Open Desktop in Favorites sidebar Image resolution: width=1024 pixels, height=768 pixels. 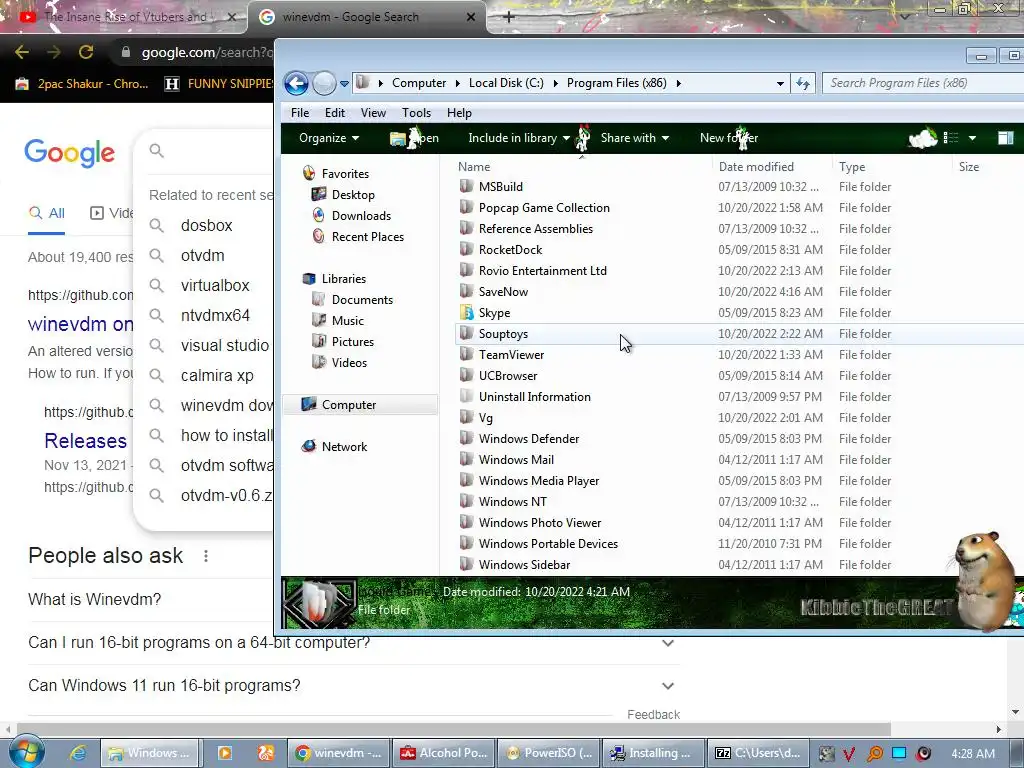point(353,195)
